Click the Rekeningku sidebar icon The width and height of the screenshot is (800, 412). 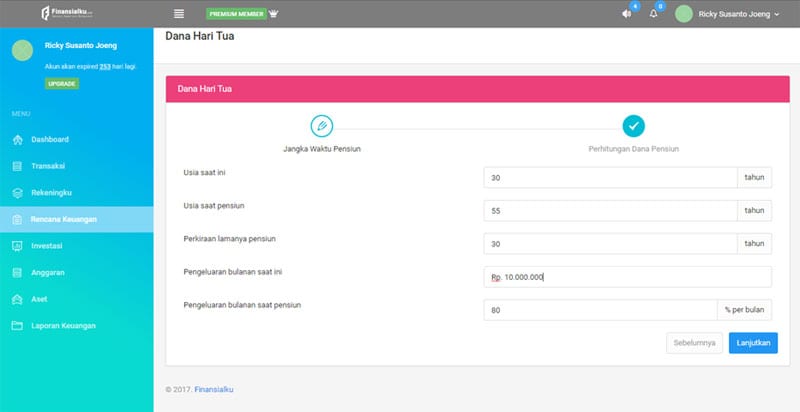pyautogui.click(x=17, y=192)
